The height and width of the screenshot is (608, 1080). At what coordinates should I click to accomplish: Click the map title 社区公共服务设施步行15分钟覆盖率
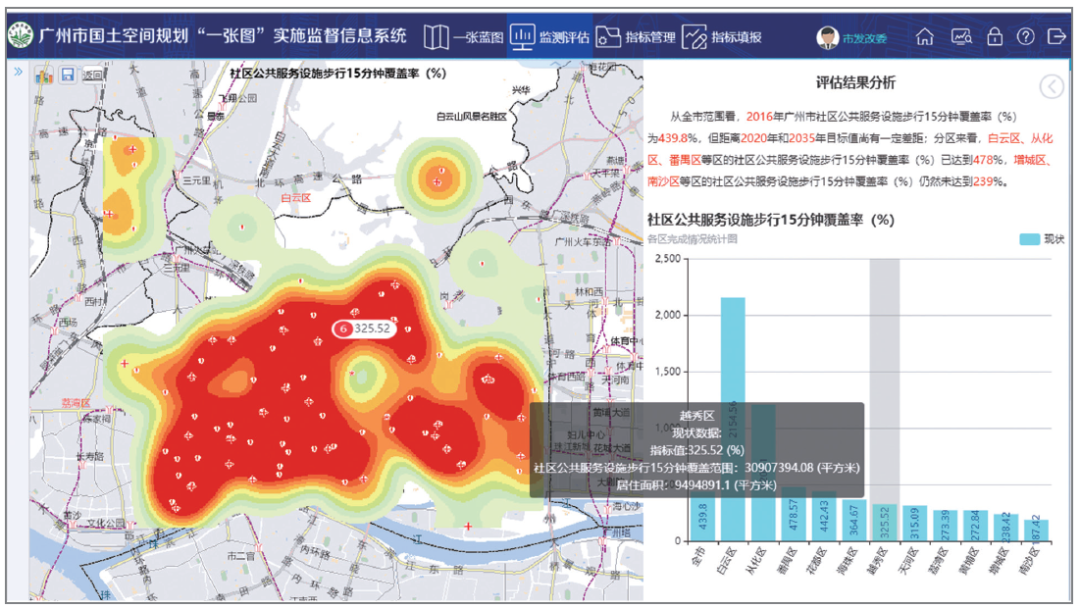338,73
